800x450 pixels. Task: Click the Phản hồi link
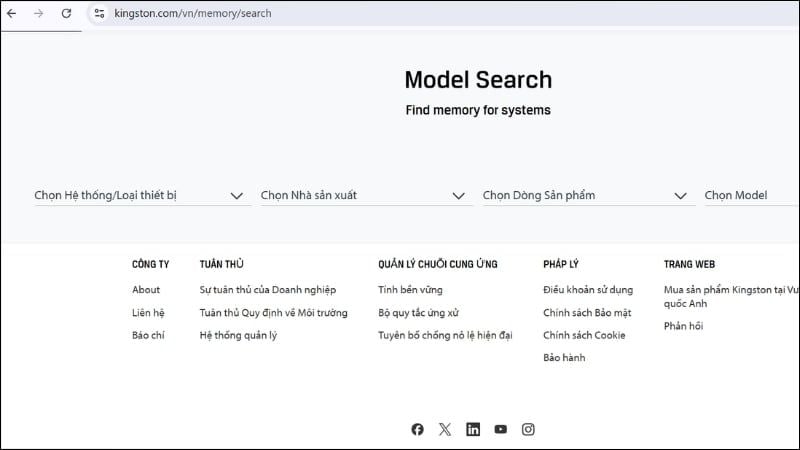point(683,326)
